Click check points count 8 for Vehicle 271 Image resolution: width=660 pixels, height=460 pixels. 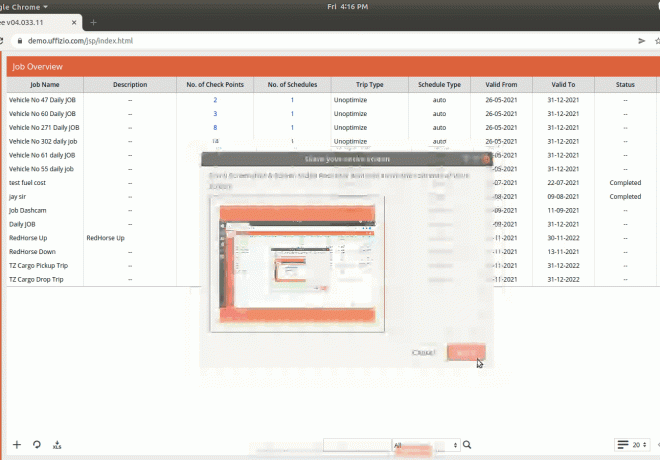(215, 128)
